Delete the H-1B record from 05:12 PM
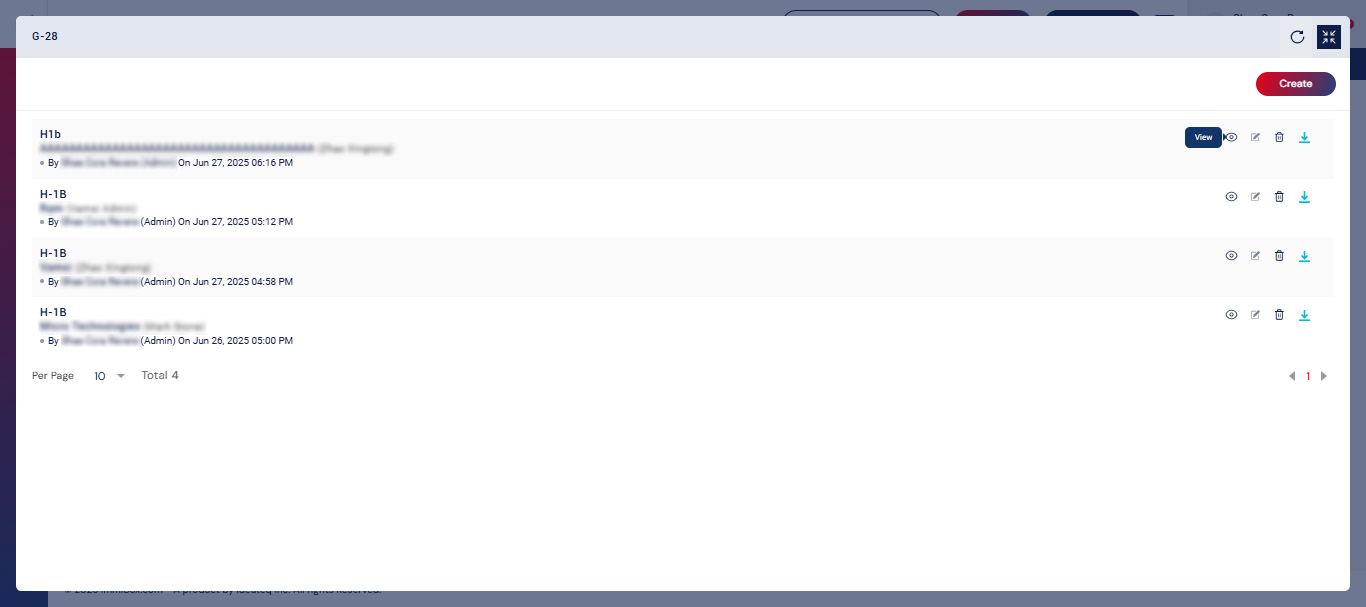1366x607 pixels. tap(1279, 197)
